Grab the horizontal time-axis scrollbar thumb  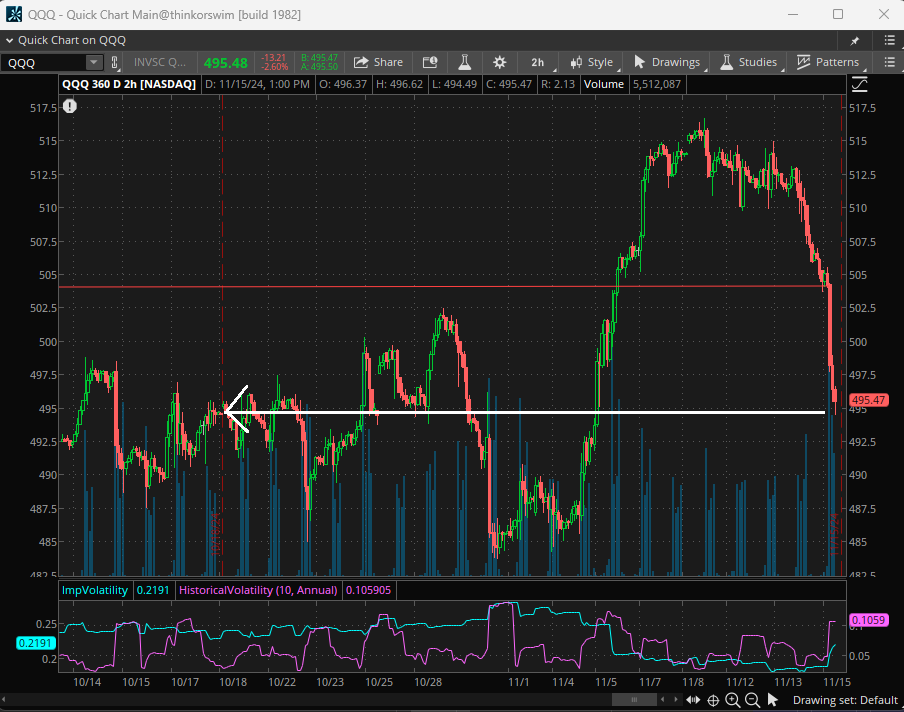pos(634,700)
